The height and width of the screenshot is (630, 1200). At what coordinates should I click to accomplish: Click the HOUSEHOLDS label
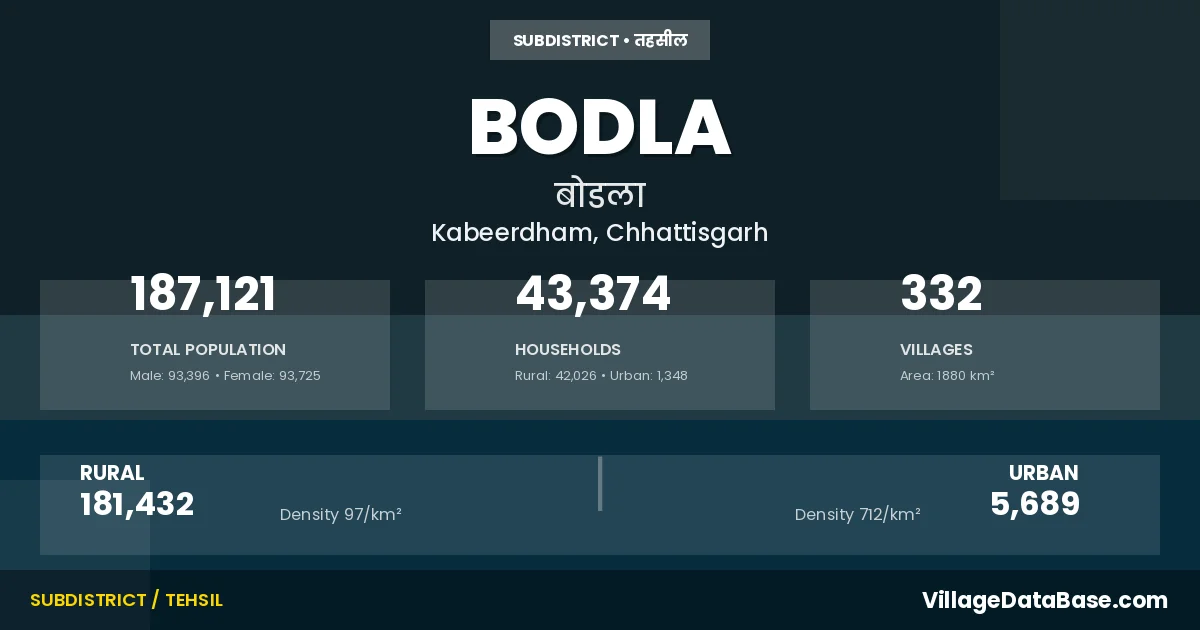coord(568,350)
